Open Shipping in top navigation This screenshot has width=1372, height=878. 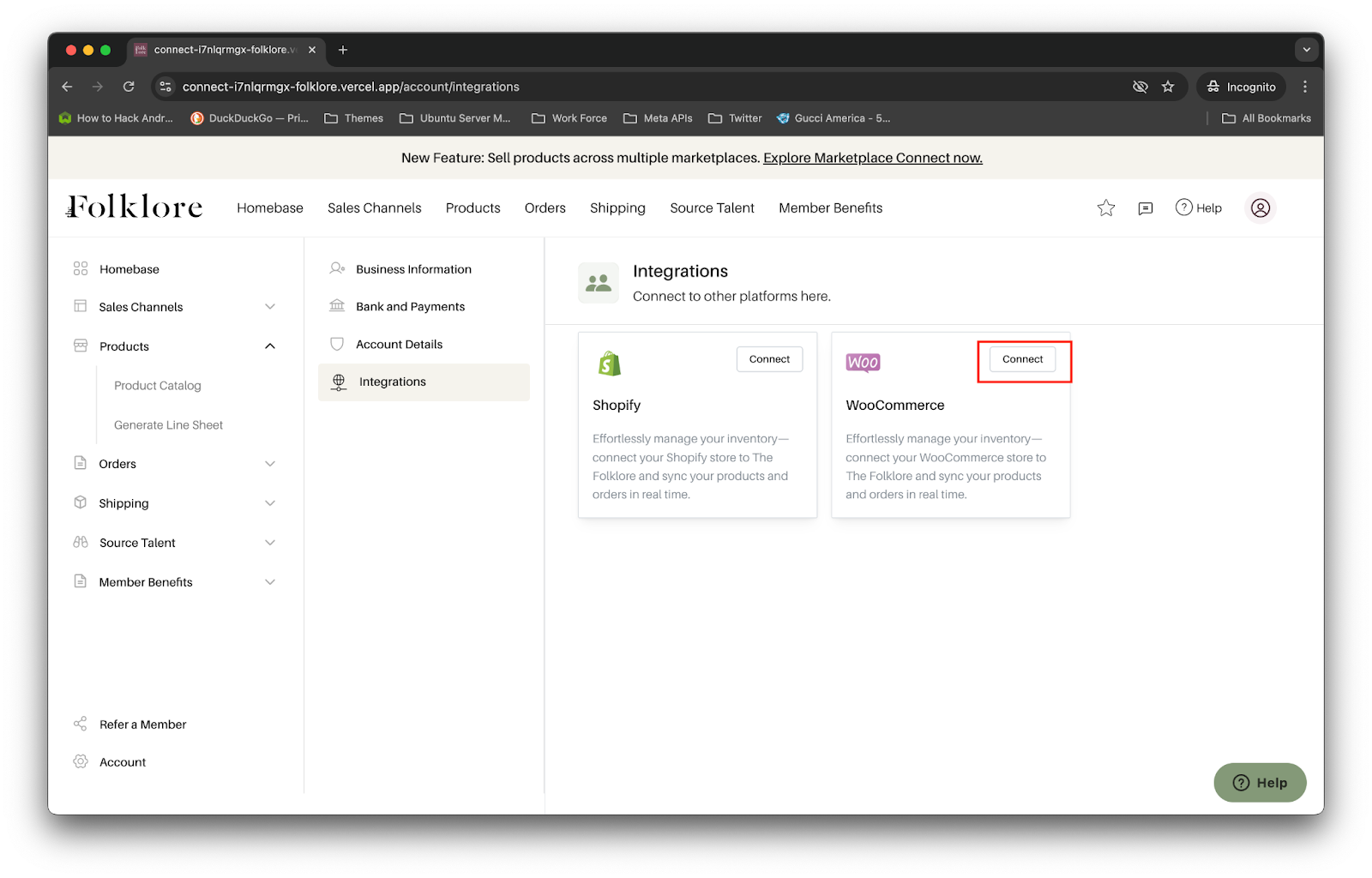[617, 207]
